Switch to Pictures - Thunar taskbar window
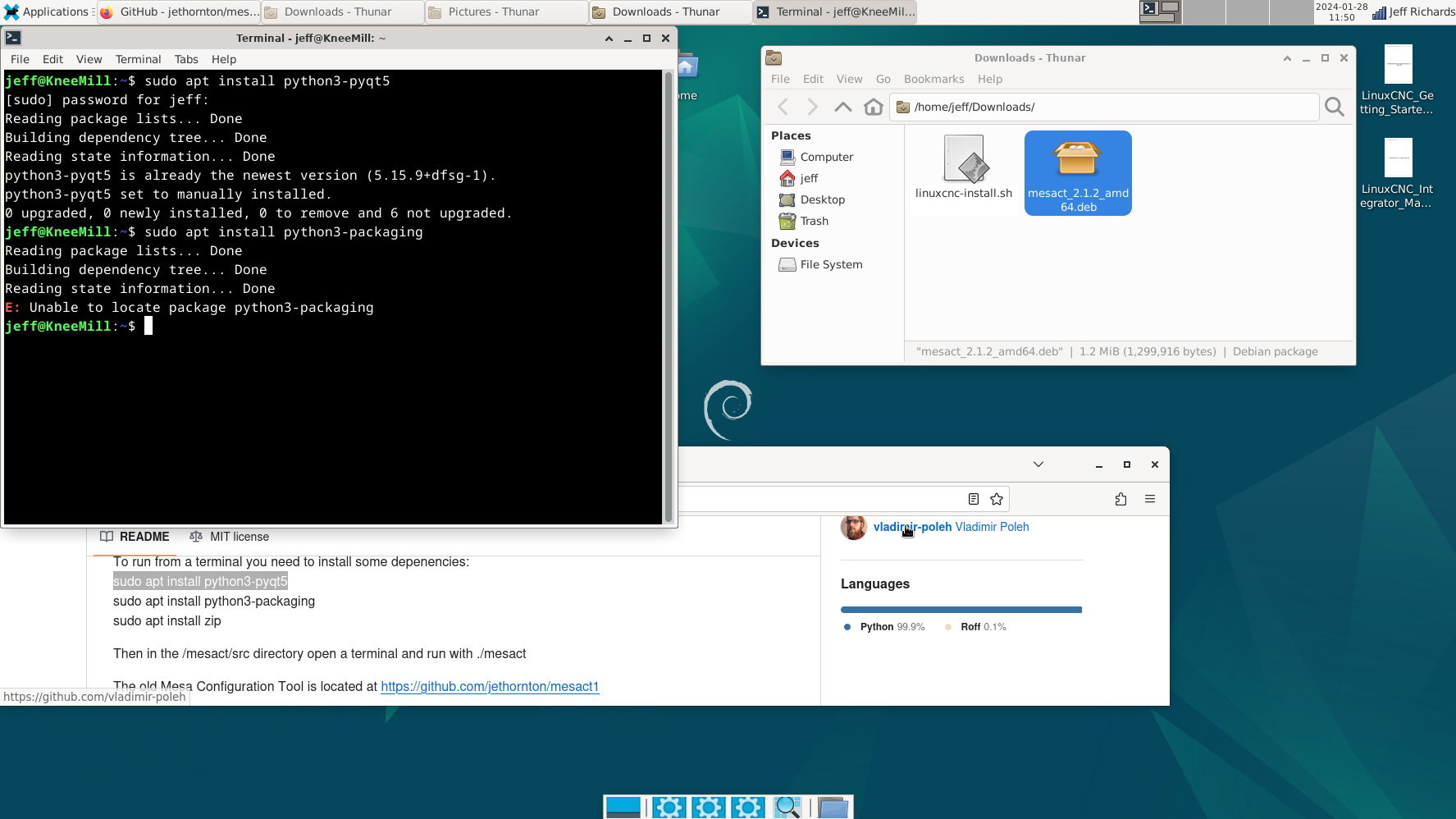Viewport: 1456px width, 819px height. (x=507, y=11)
